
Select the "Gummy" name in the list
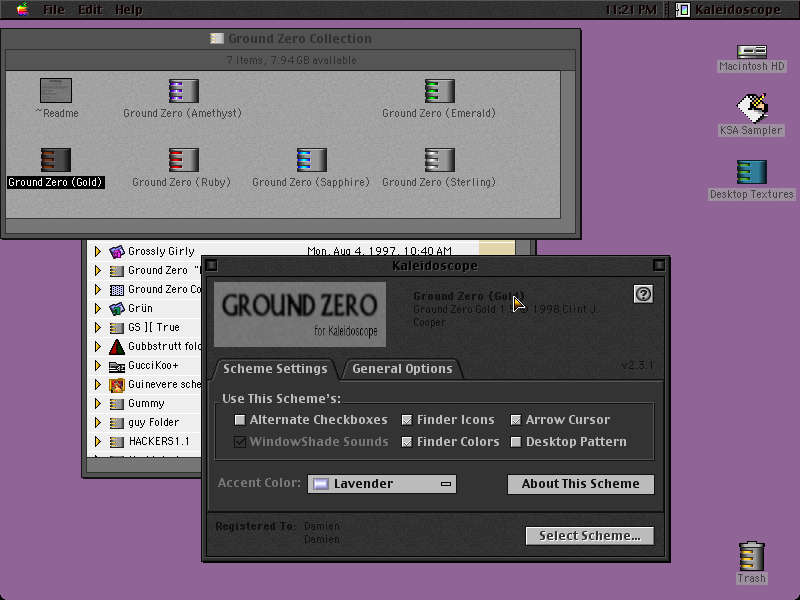[146, 404]
